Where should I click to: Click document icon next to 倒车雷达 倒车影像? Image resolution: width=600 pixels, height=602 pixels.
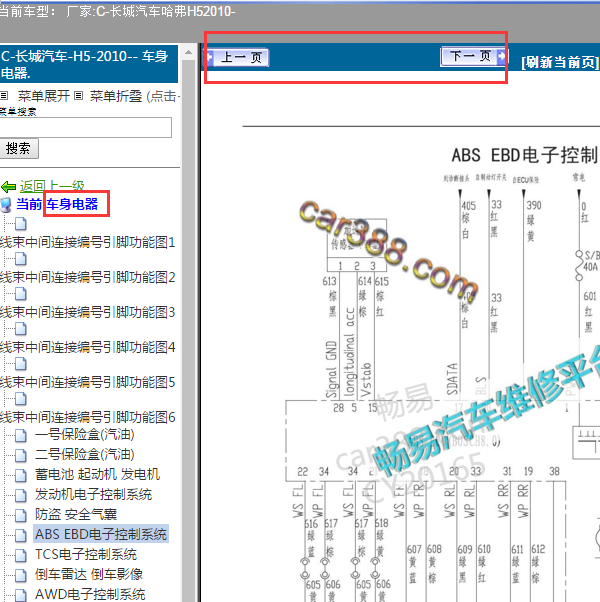[x=21, y=575]
